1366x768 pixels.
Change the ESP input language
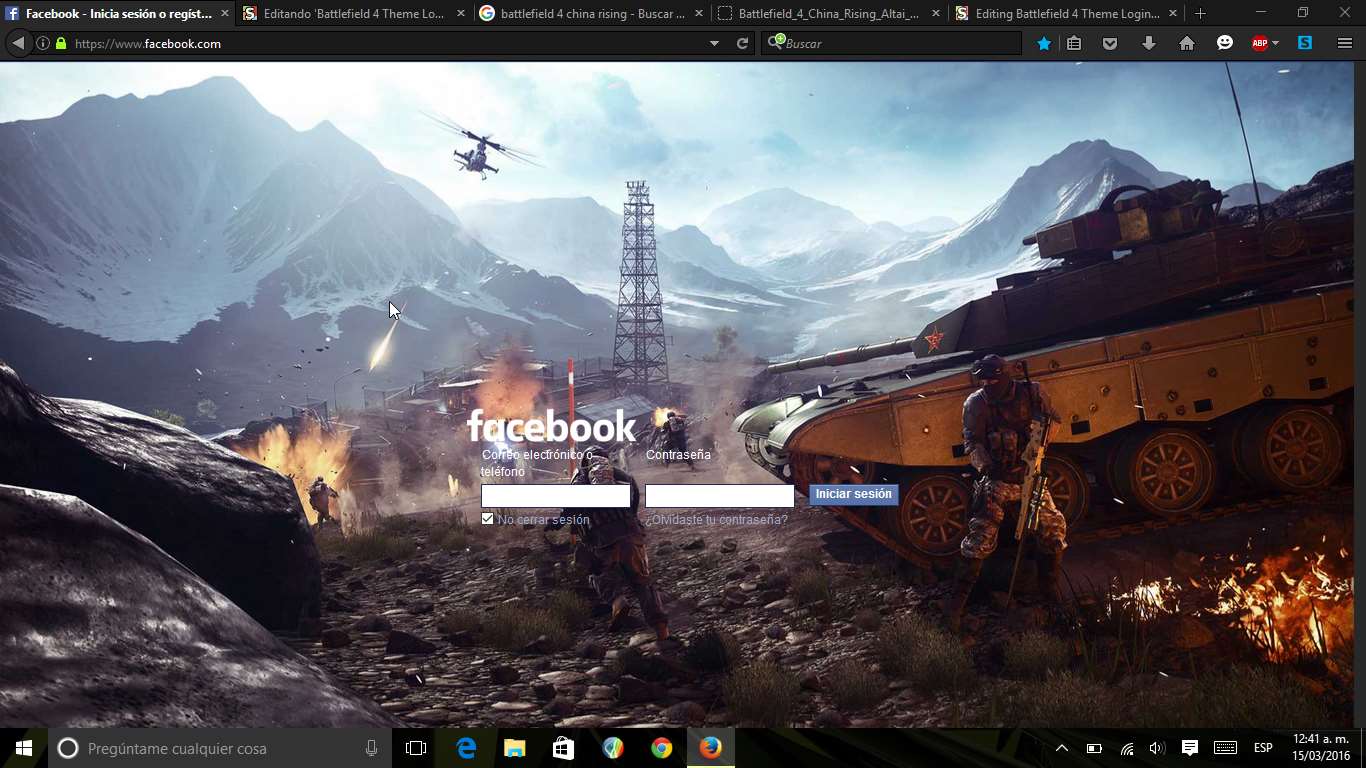pyautogui.click(x=1263, y=748)
